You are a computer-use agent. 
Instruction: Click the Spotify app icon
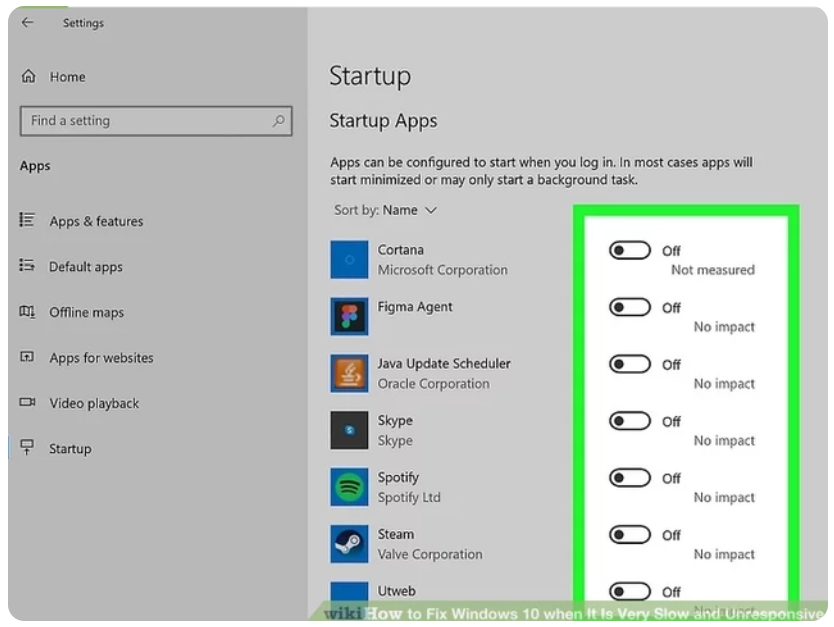tap(349, 487)
